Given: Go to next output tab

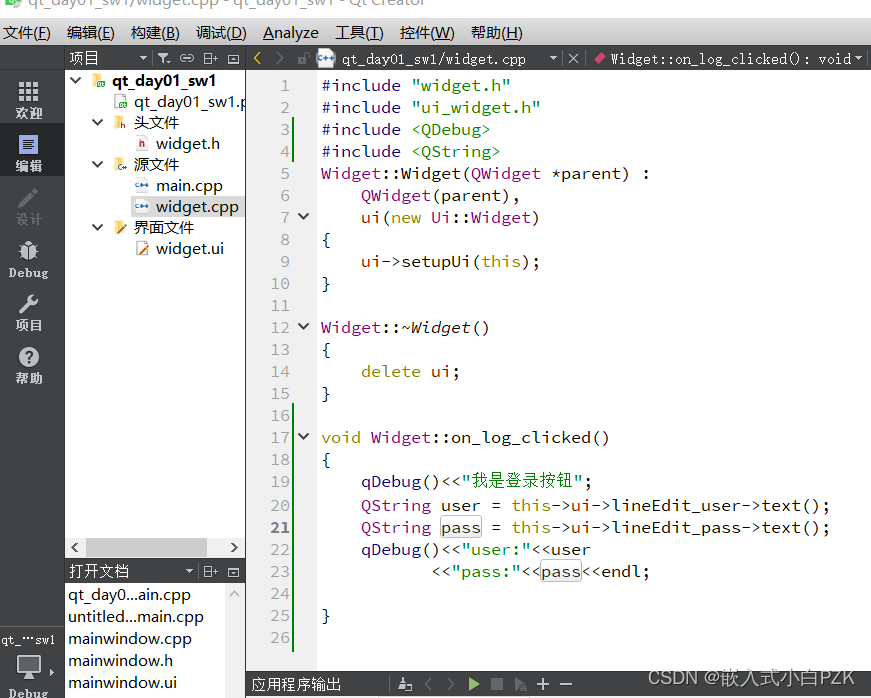Looking at the screenshot, I should (x=450, y=685).
